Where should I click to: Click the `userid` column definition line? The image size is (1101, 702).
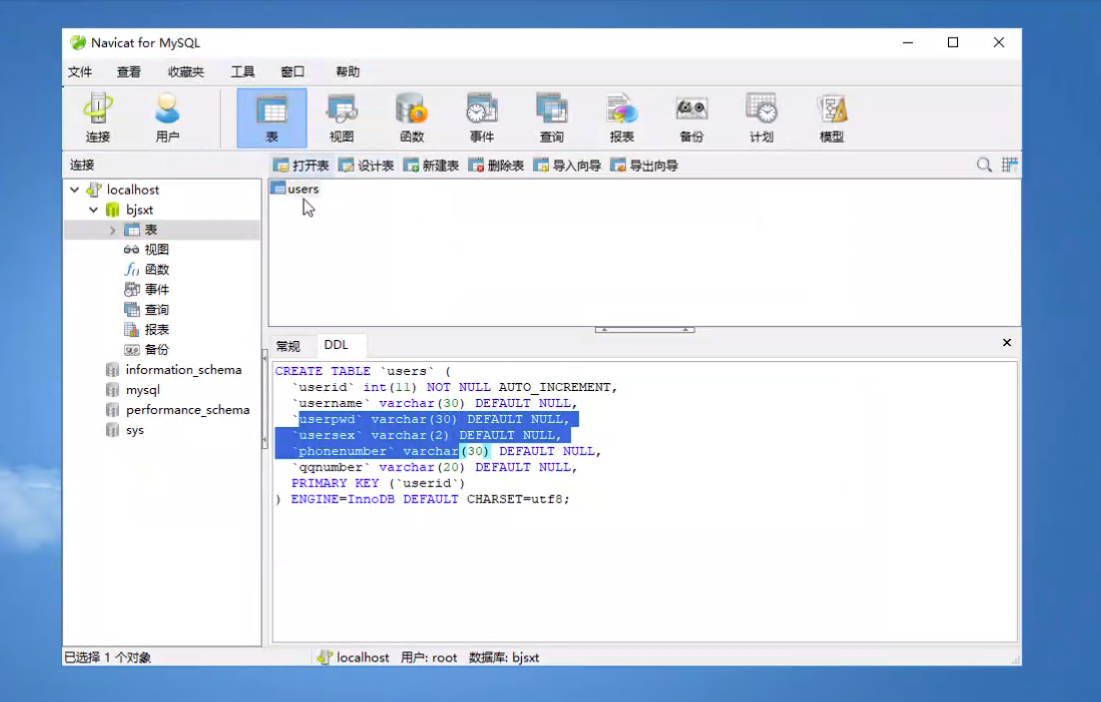454,387
